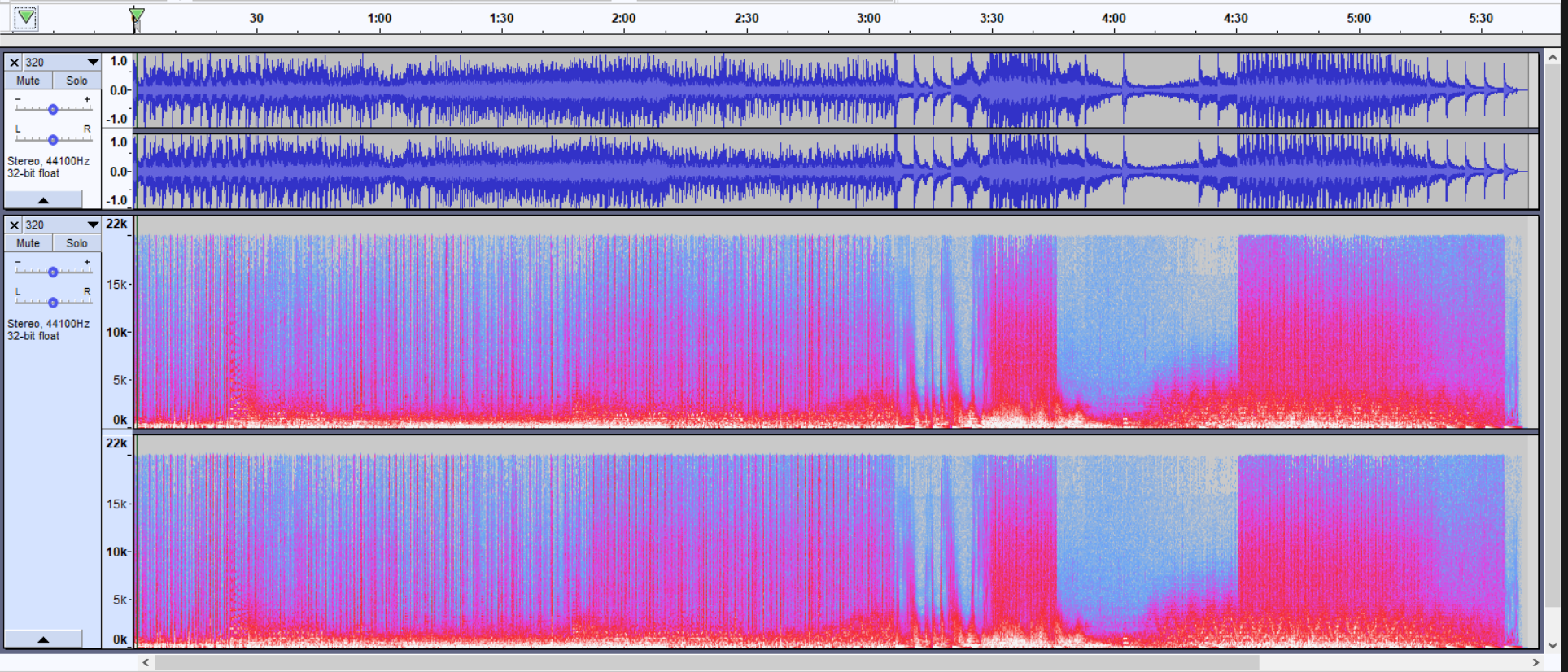Collapse the upper waveform track
The height and width of the screenshot is (672, 1568).
(x=43, y=200)
